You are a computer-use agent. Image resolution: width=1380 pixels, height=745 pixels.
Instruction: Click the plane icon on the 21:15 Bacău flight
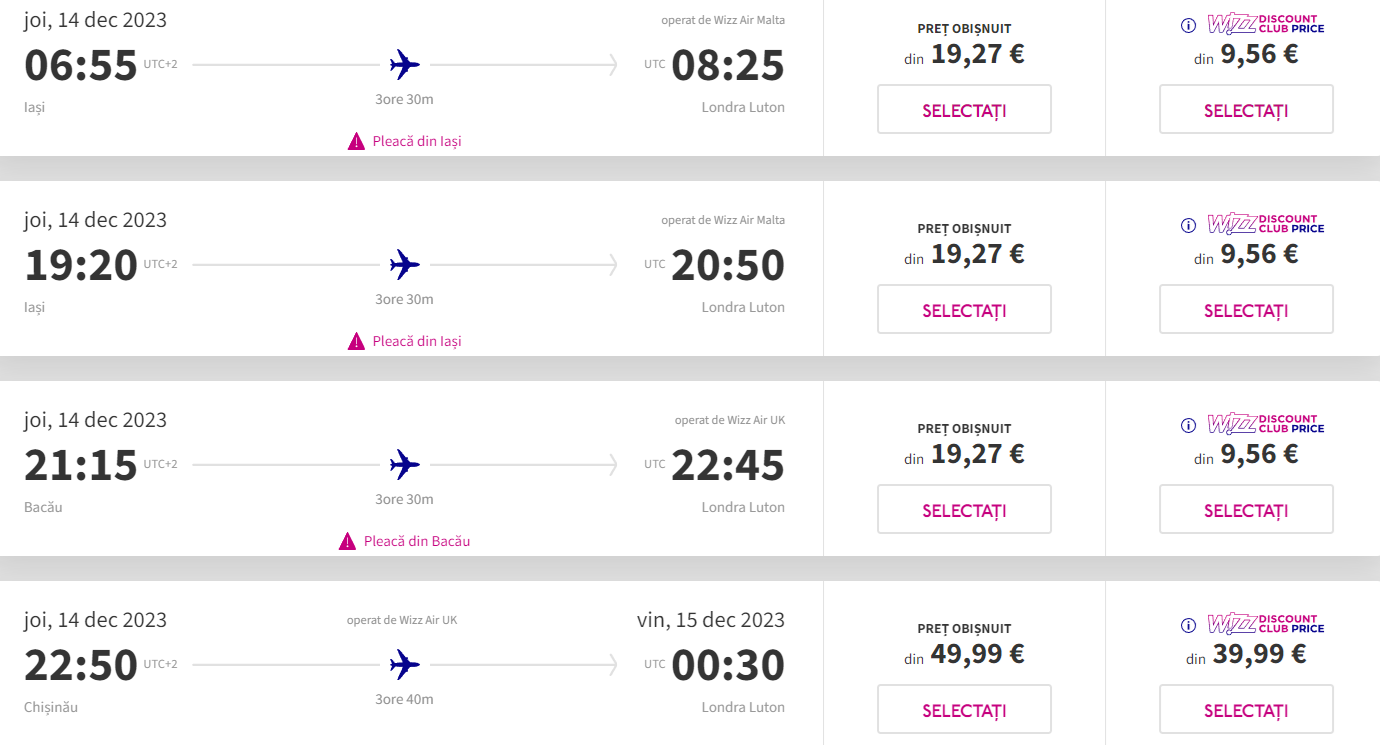[x=404, y=464]
